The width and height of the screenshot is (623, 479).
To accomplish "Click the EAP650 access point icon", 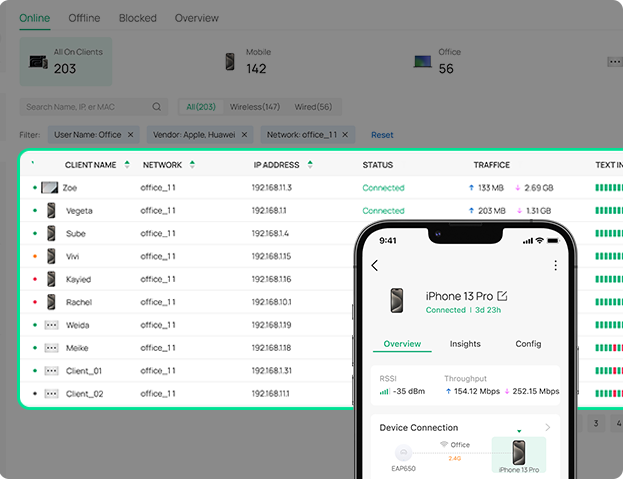I will [406, 454].
